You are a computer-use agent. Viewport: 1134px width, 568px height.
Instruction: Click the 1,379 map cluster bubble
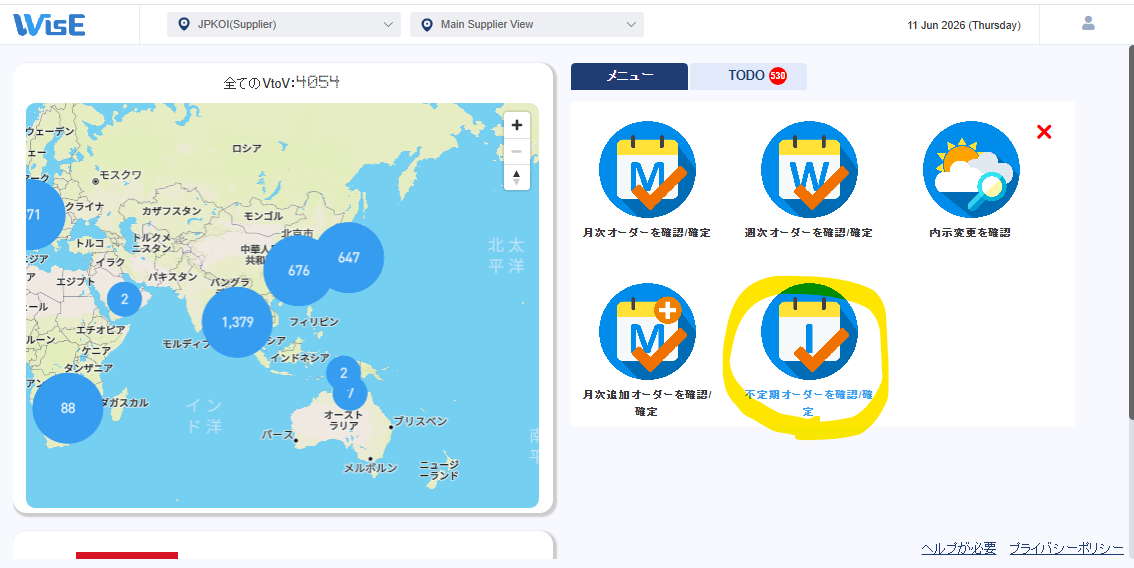(237, 323)
